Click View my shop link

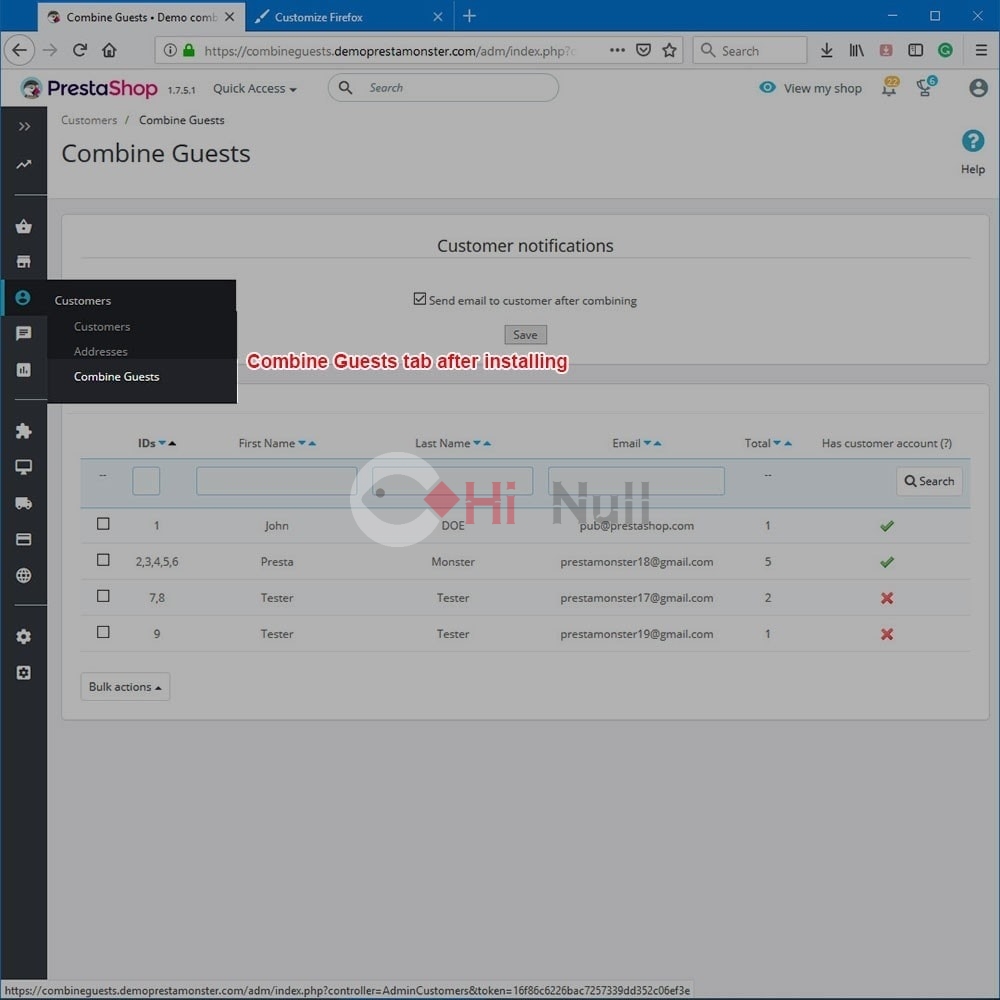(810, 88)
